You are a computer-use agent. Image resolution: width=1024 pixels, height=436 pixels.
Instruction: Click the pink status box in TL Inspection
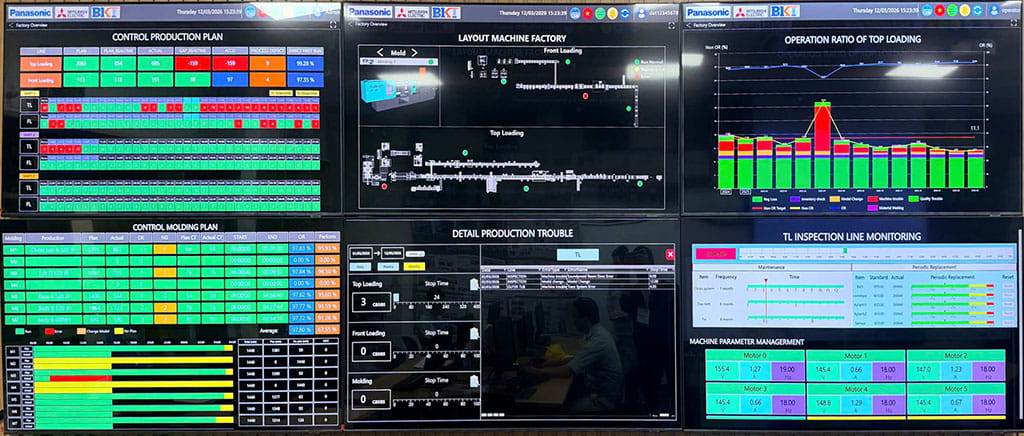coord(713,254)
